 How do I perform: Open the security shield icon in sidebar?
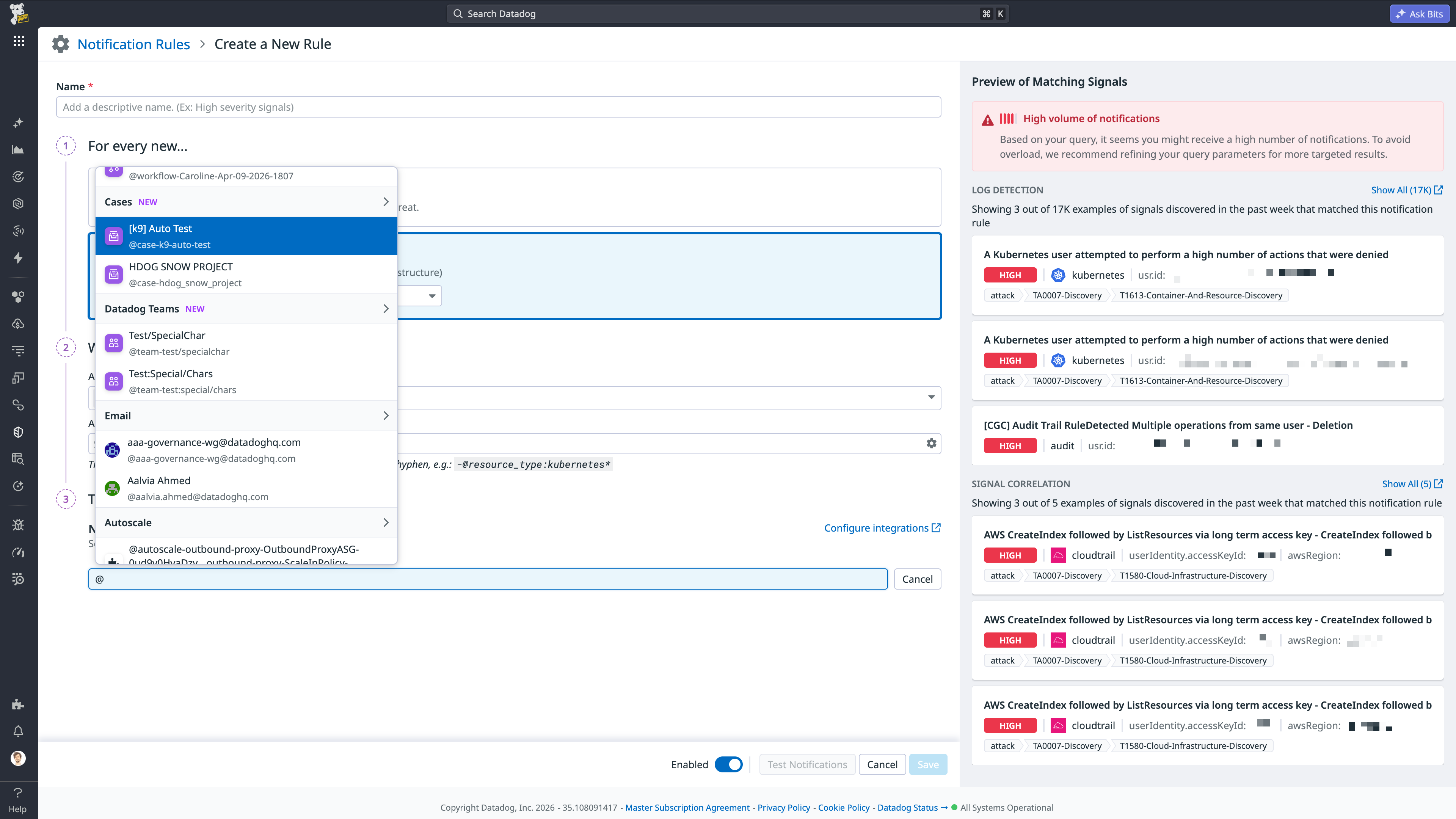click(x=19, y=432)
